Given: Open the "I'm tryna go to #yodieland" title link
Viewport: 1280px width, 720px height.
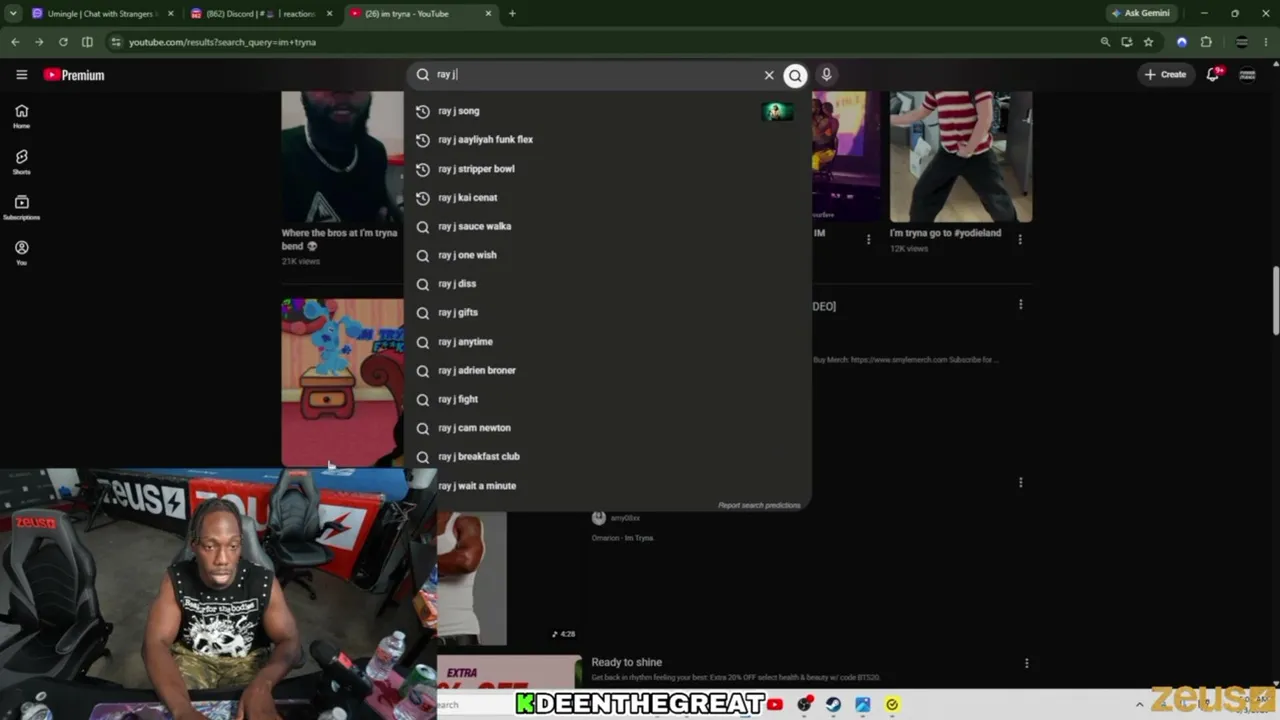Looking at the screenshot, I should (x=945, y=233).
